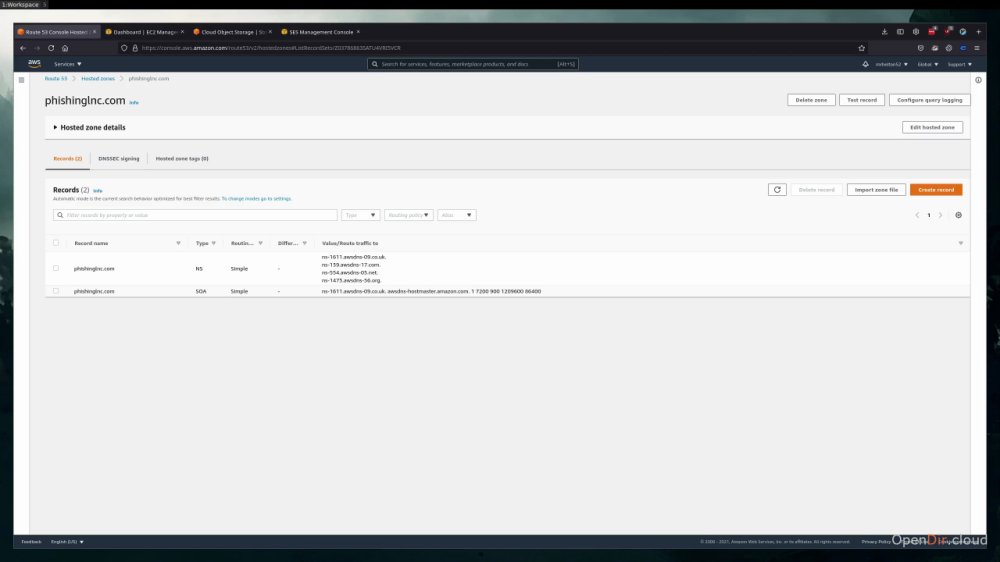Open the Global region dropdown
This screenshot has width=1000, height=562.
click(x=928, y=64)
